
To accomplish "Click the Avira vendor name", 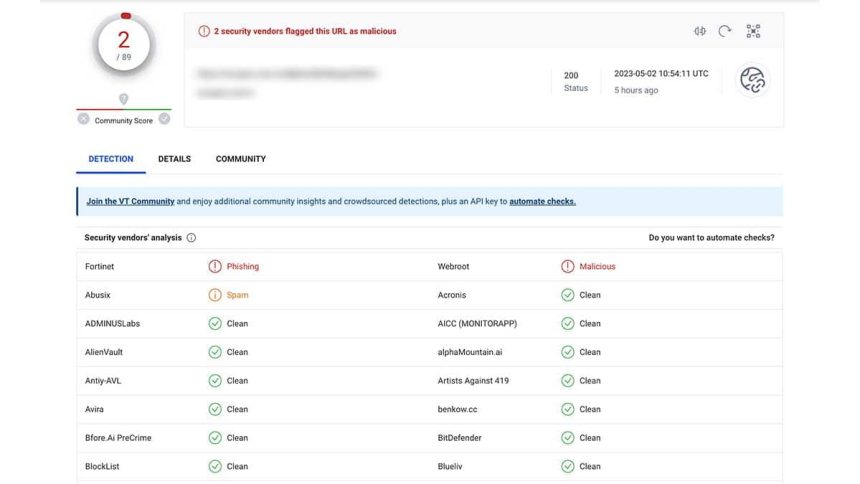I will coord(94,409).
